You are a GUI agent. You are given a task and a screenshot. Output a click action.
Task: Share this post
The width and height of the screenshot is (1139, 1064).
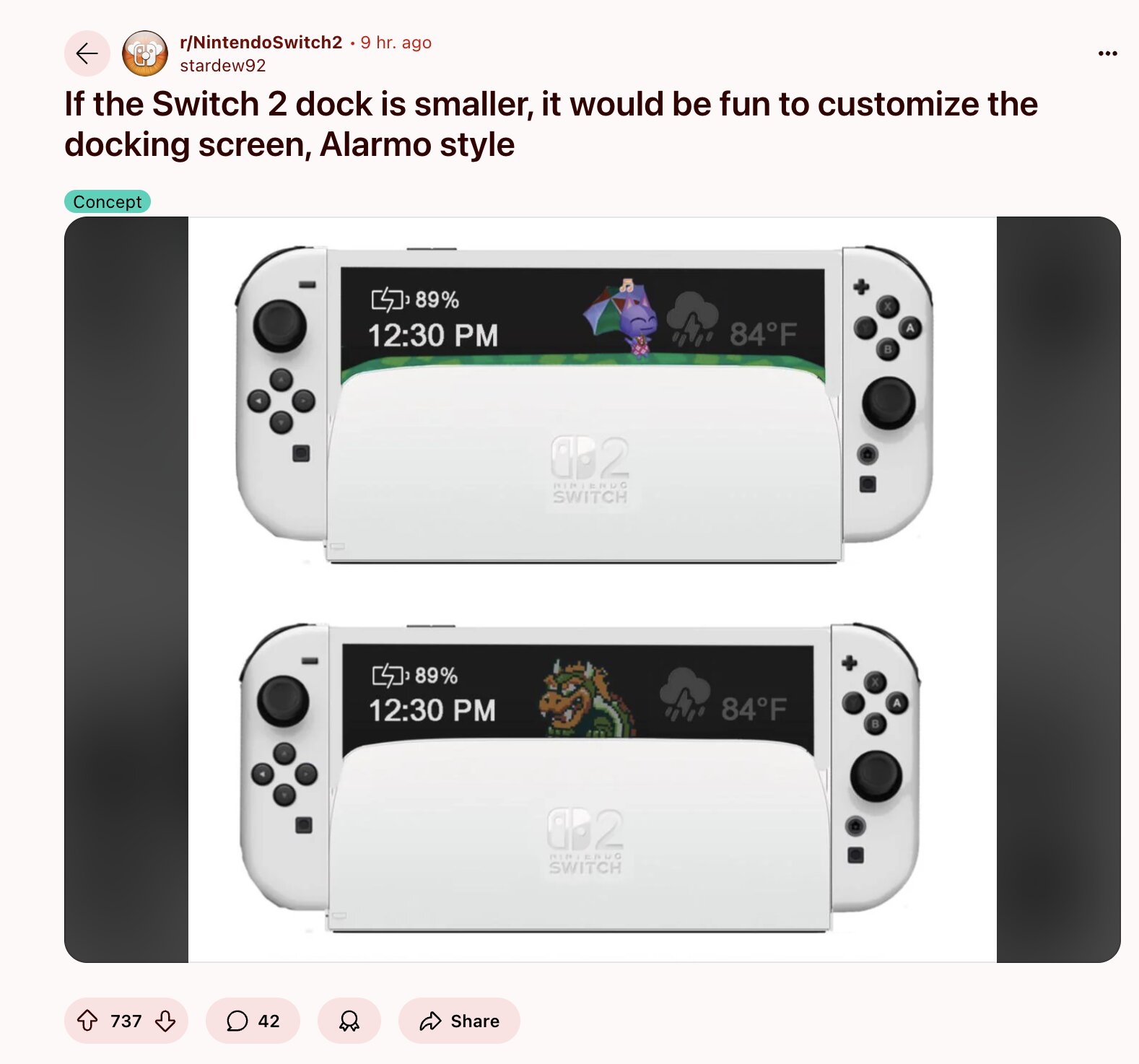(459, 1021)
